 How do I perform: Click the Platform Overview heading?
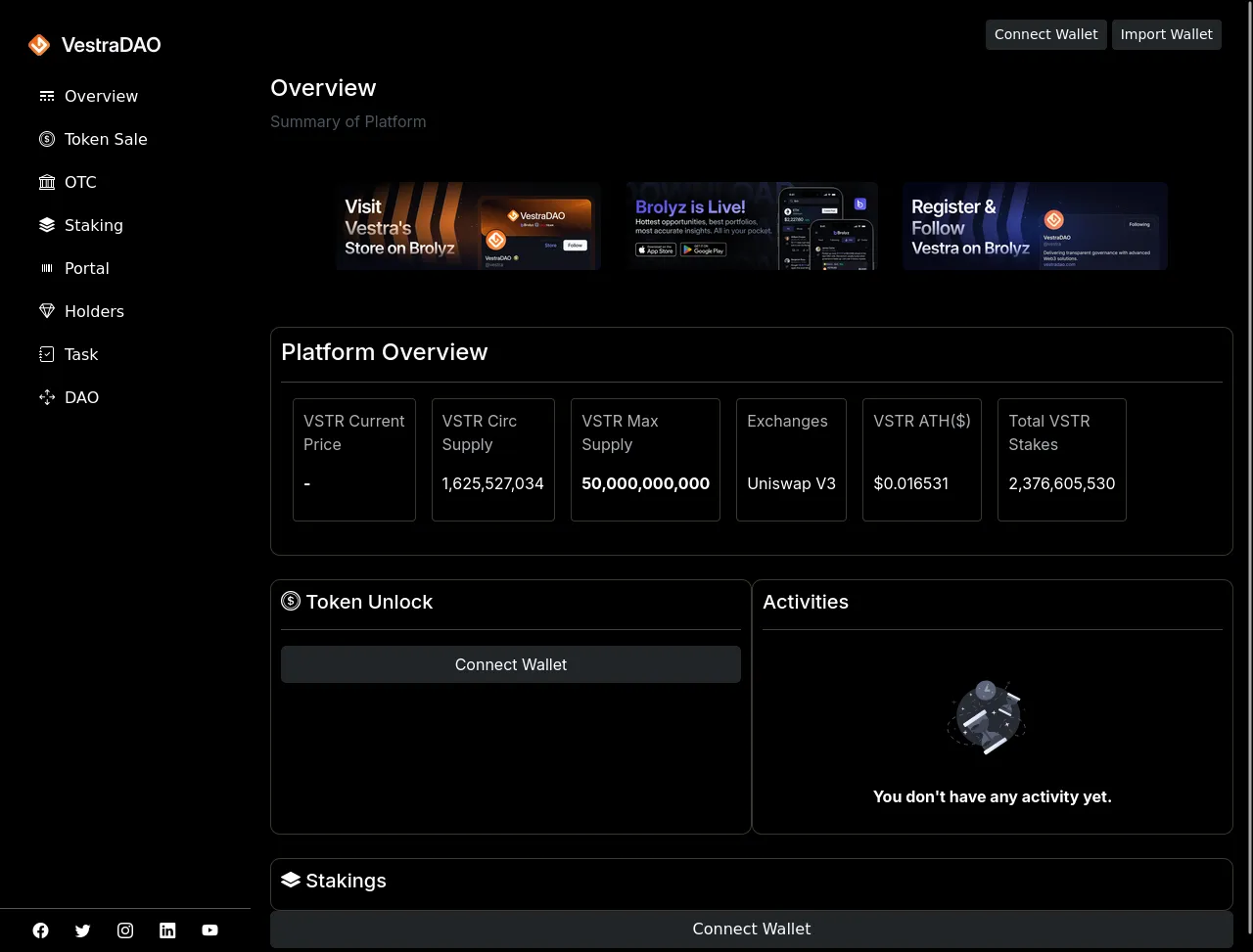384,352
